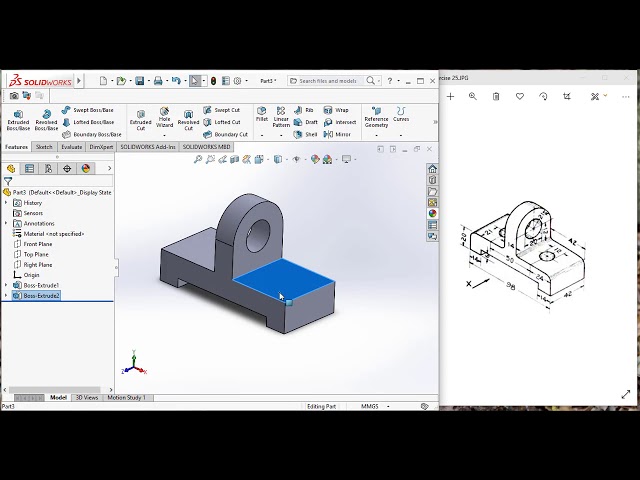
Task: Click the Curves tool
Action: coord(401,114)
